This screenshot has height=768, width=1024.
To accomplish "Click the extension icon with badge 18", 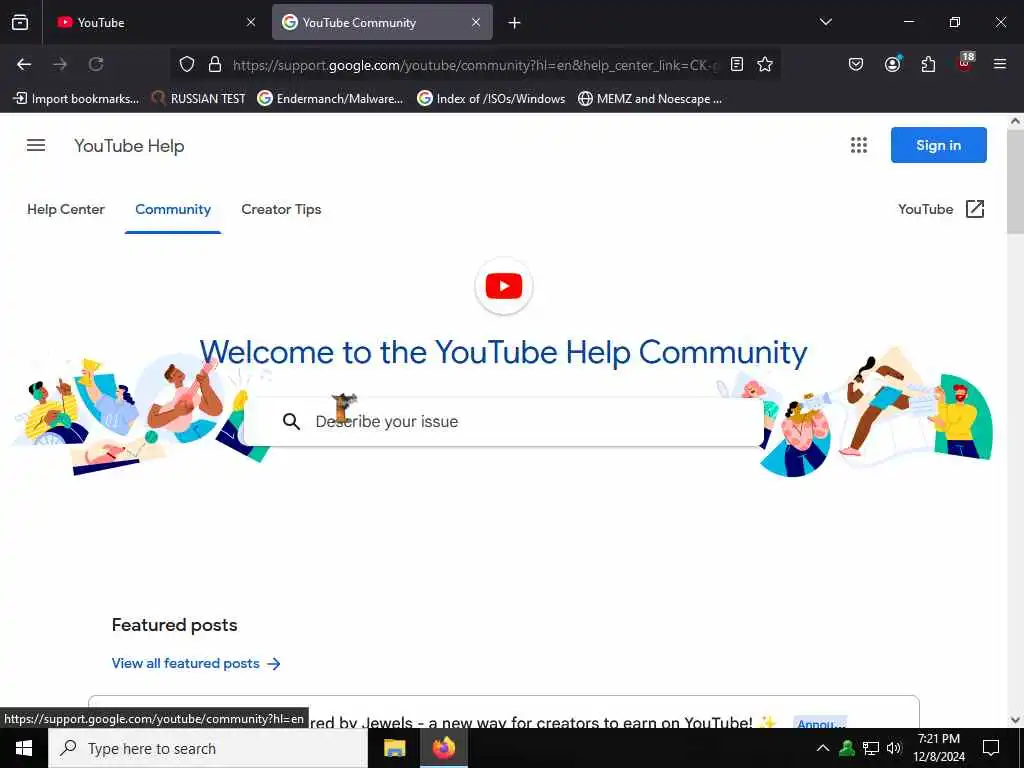I will click(965, 63).
